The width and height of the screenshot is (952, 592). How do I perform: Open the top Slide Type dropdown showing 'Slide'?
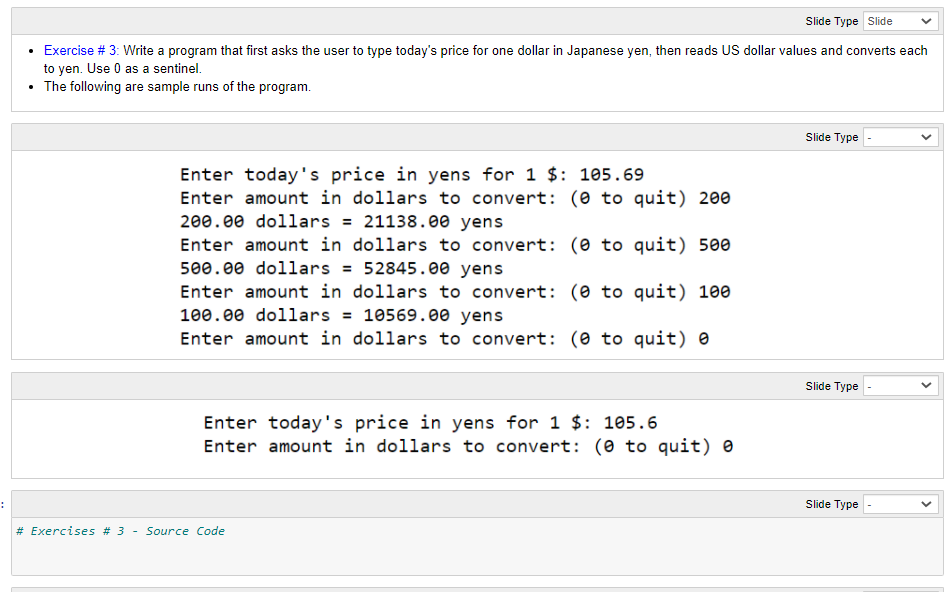pyautogui.click(x=899, y=21)
